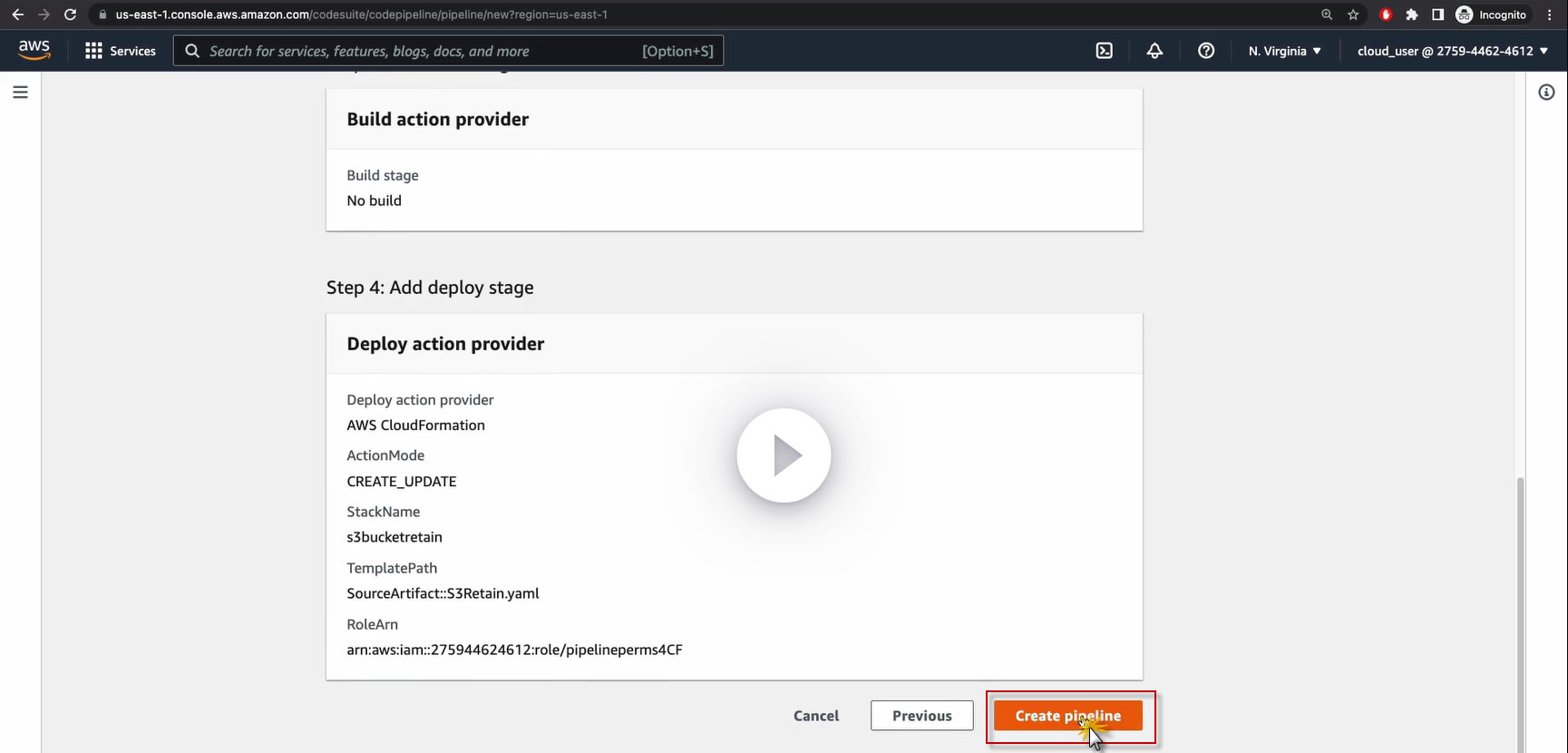View site info via lock icon
Image resolution: width=1568 pixels, height=753 pixels.
[x=102, y=15]
